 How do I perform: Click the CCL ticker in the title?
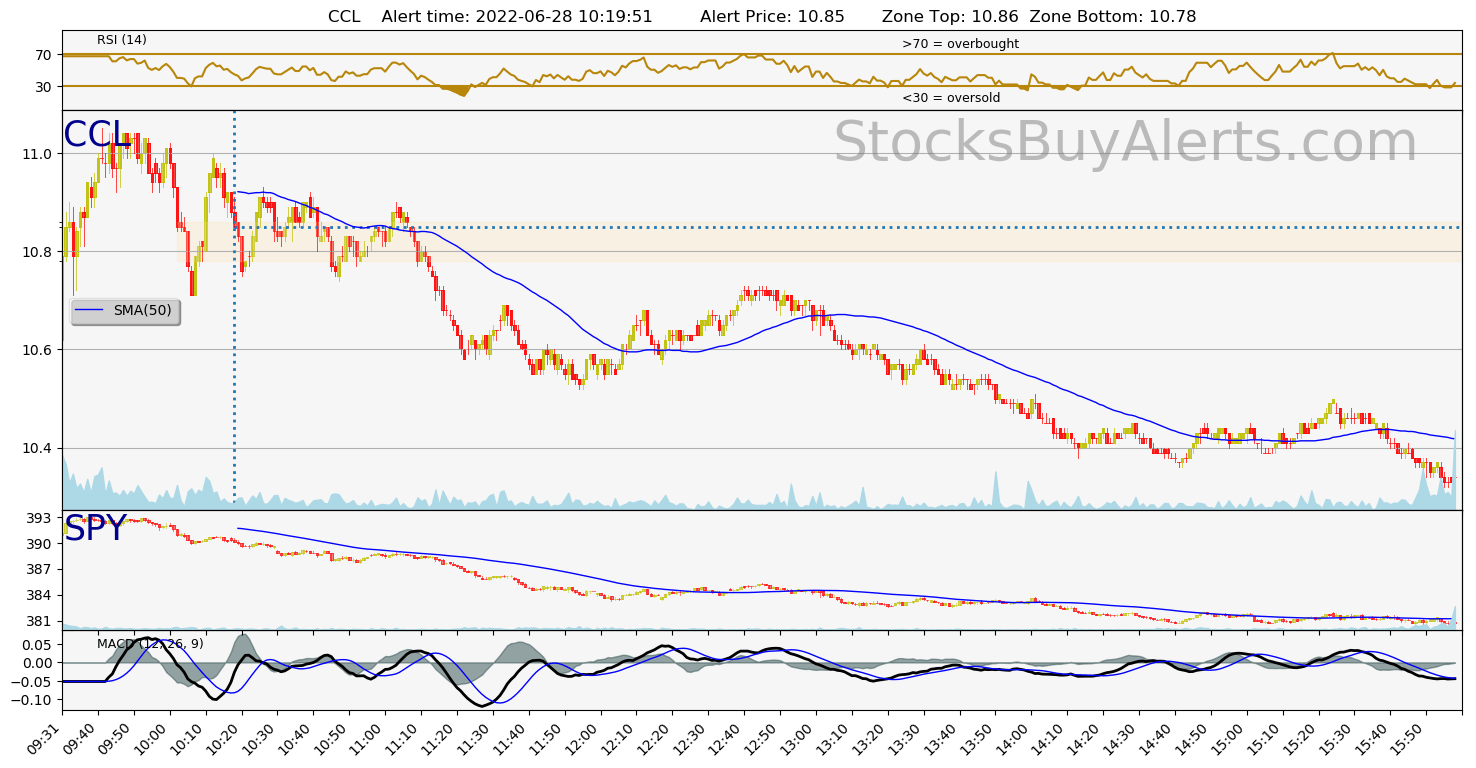coord(345,16)
